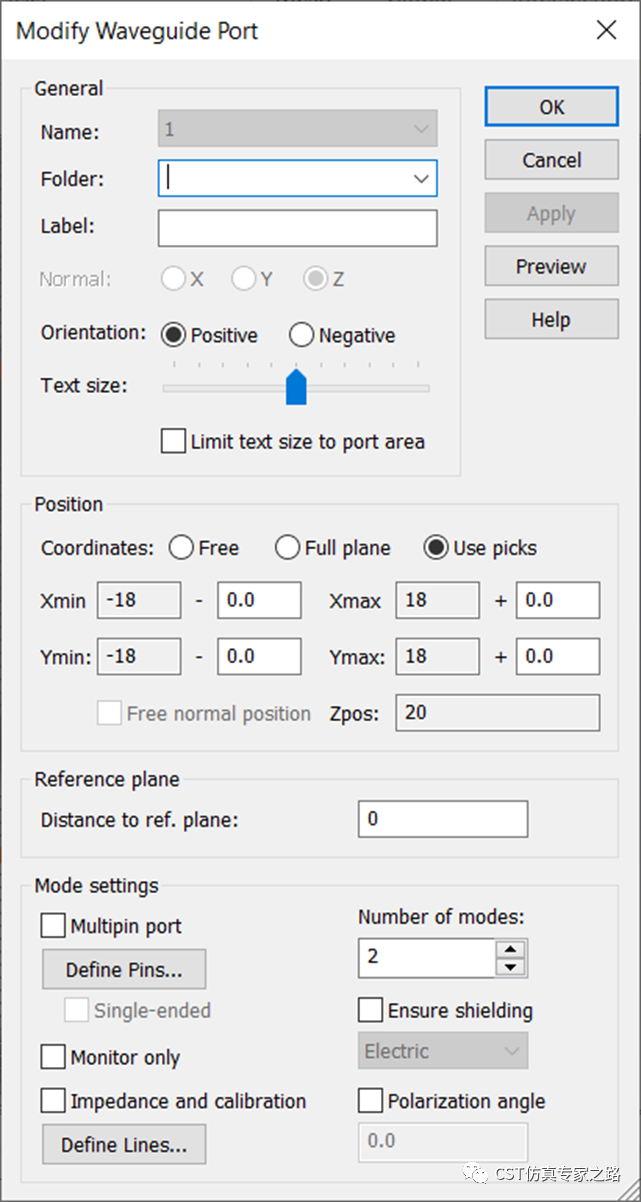Select Negative orientation radio button
The width and height of the screenshot is (641, 1202).
coord(301,335)
